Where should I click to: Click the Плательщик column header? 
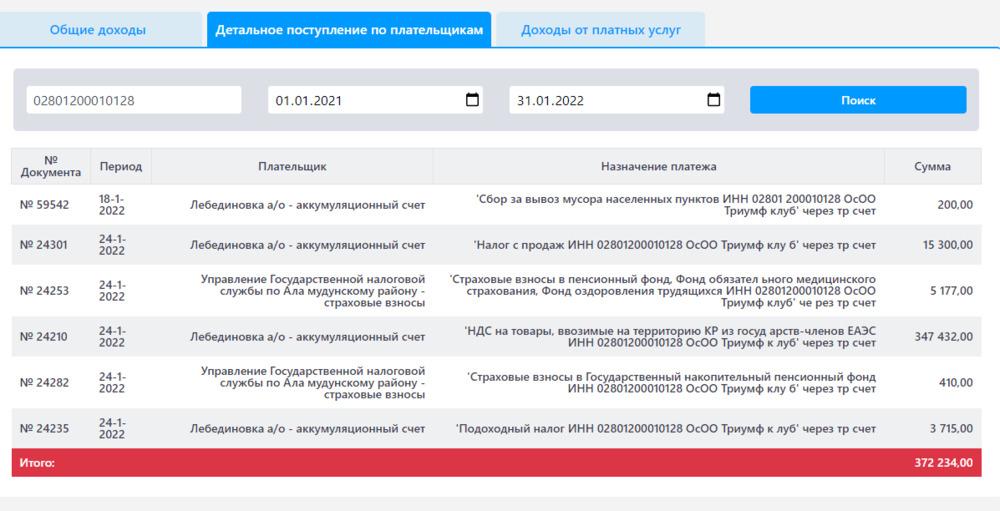tap(292, 166)
